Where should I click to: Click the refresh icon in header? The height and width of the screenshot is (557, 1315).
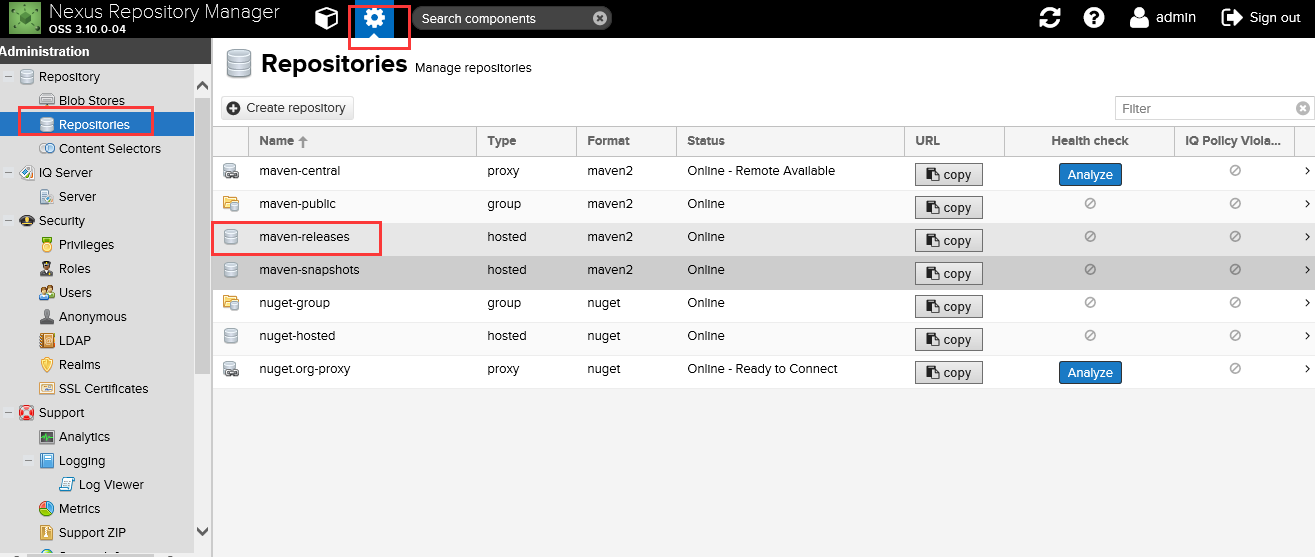point(1049,18)
